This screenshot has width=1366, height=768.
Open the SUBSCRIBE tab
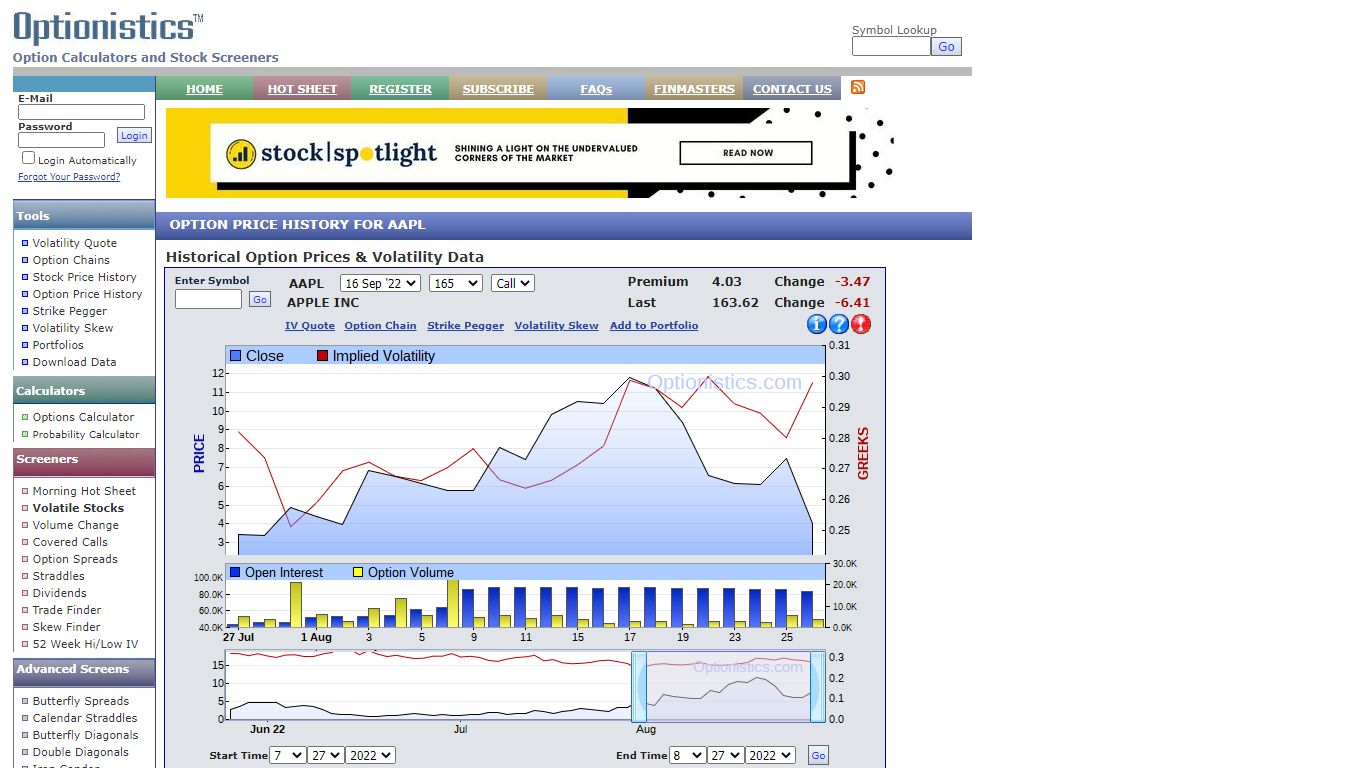(498, 89)
